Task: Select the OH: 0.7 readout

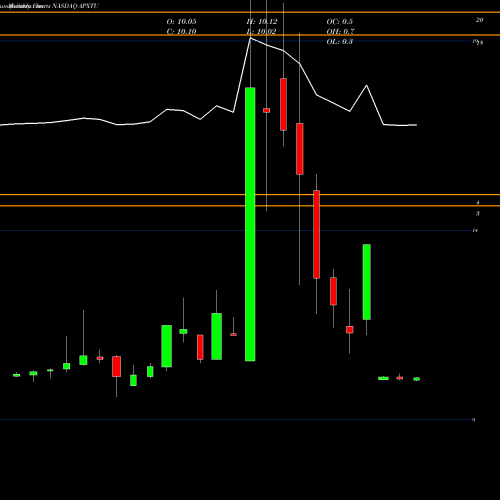Action: pyautogui.click(x=340, y=32)
